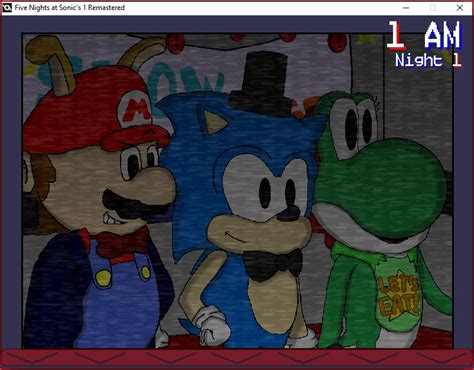Viewport: 474px width, 370px height.
Task: Open the camera monitor using the red bottom bar
Action: tap(237, 357)
